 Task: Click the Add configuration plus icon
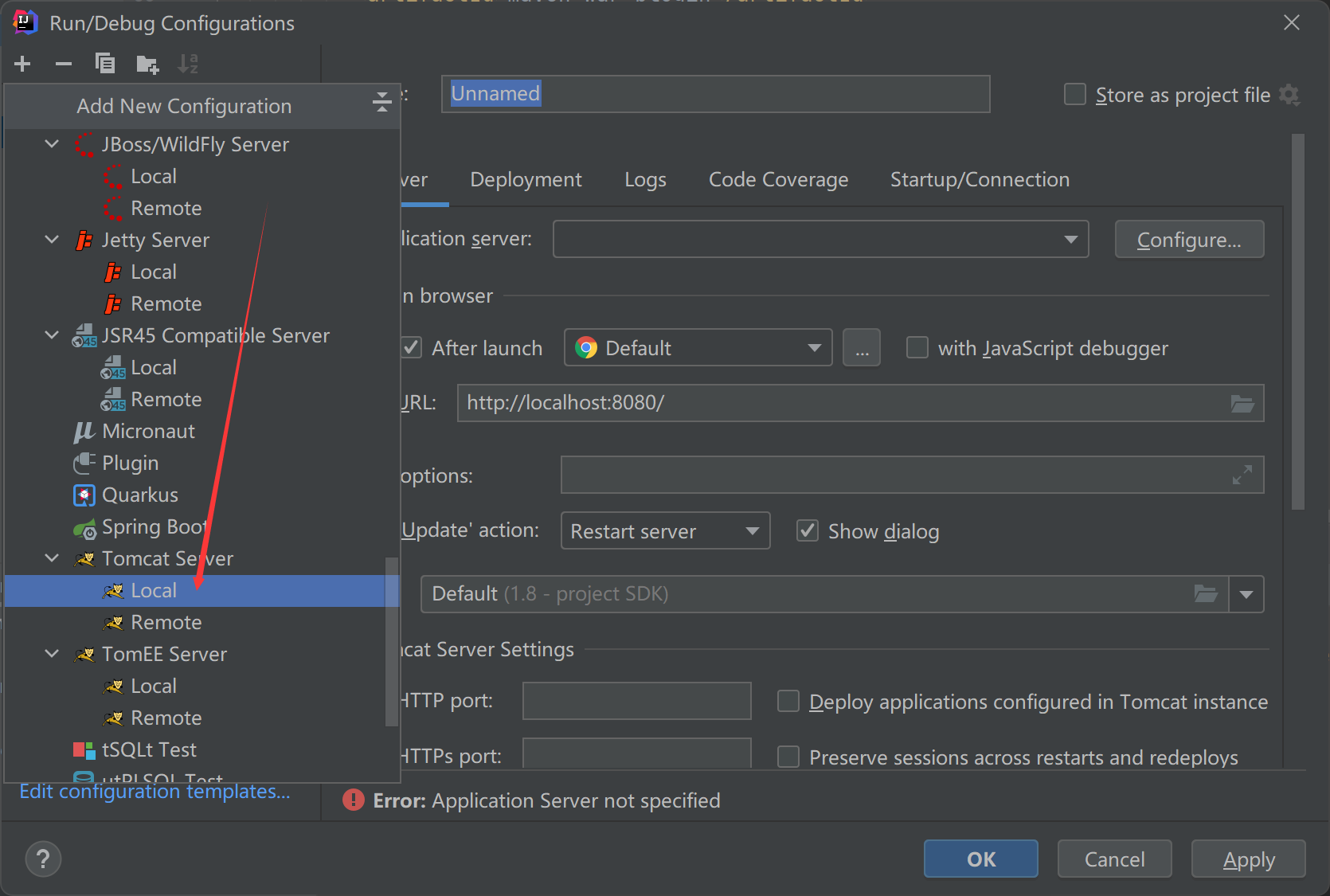[22, 64]
